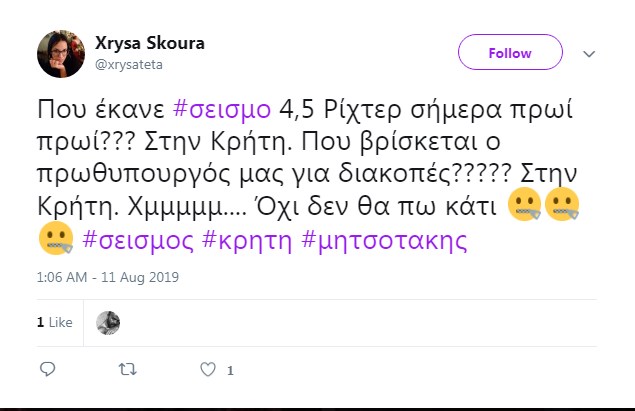Expand the tweet options chevron menu
Image resolution: width=635 pixels, height=411 pixels.
coord(589,54)
